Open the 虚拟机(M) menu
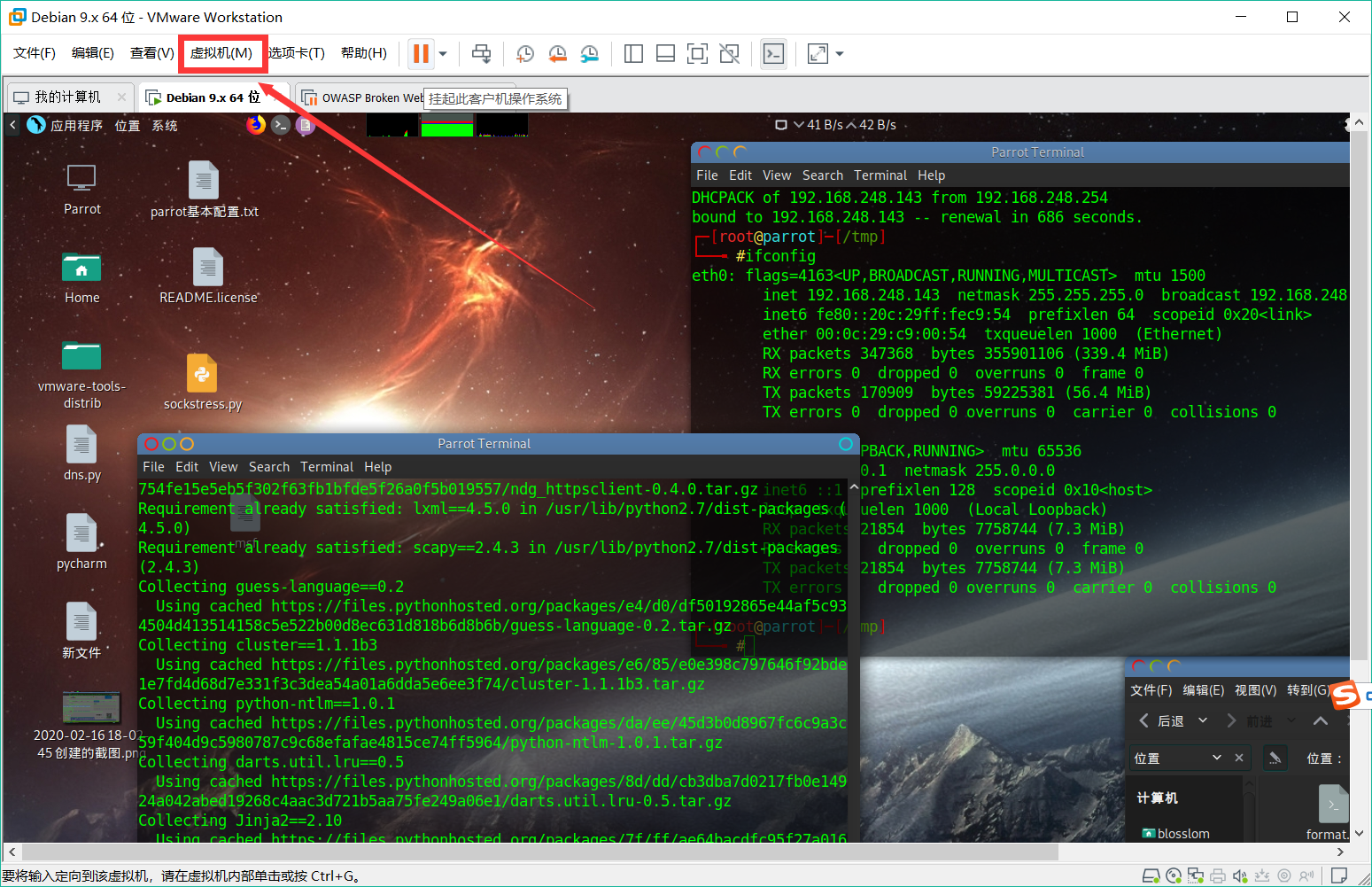Image resolution: width=1372 pixels, height=887 pixels. pyautogui.click(x=221, y=53)
